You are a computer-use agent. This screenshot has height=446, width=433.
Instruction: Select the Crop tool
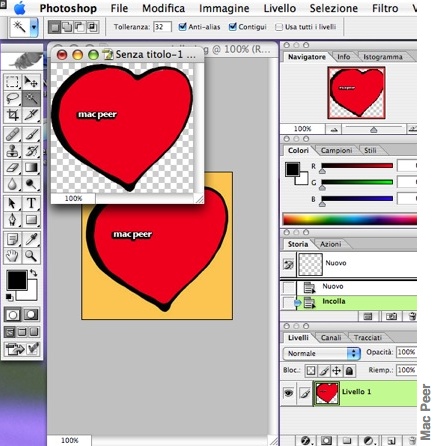coord(13,115)
